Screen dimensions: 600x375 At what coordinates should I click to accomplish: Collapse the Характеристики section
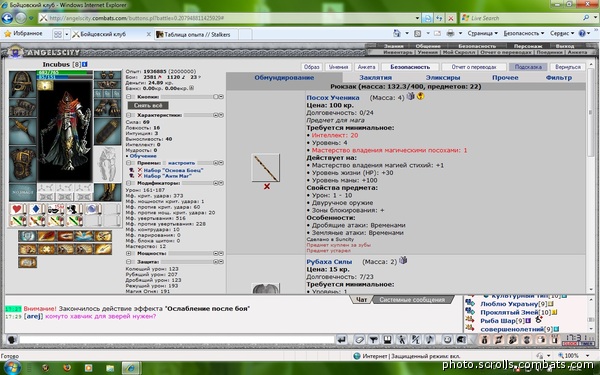[129, 115]
